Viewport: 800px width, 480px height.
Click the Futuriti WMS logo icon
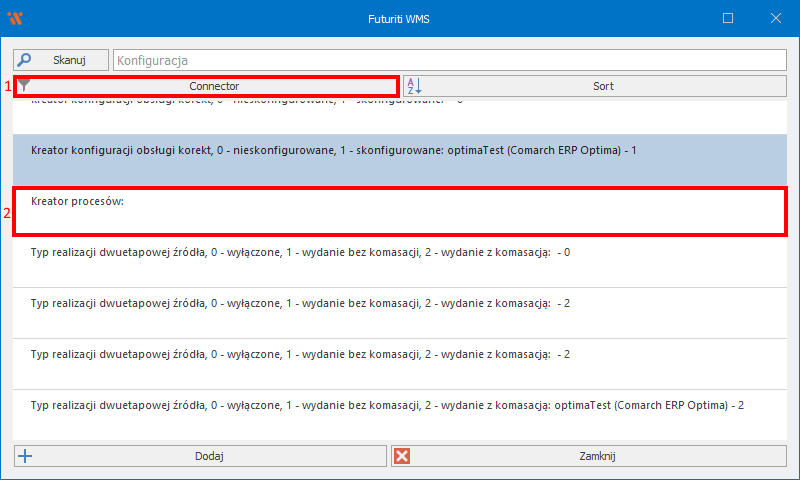click(x=15, y=18)
